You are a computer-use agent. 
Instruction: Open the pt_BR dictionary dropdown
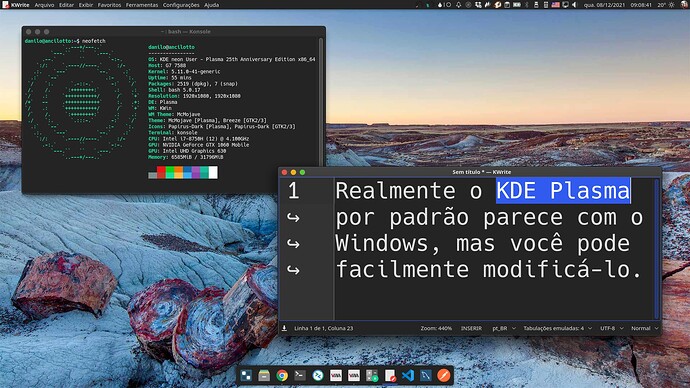504,328
